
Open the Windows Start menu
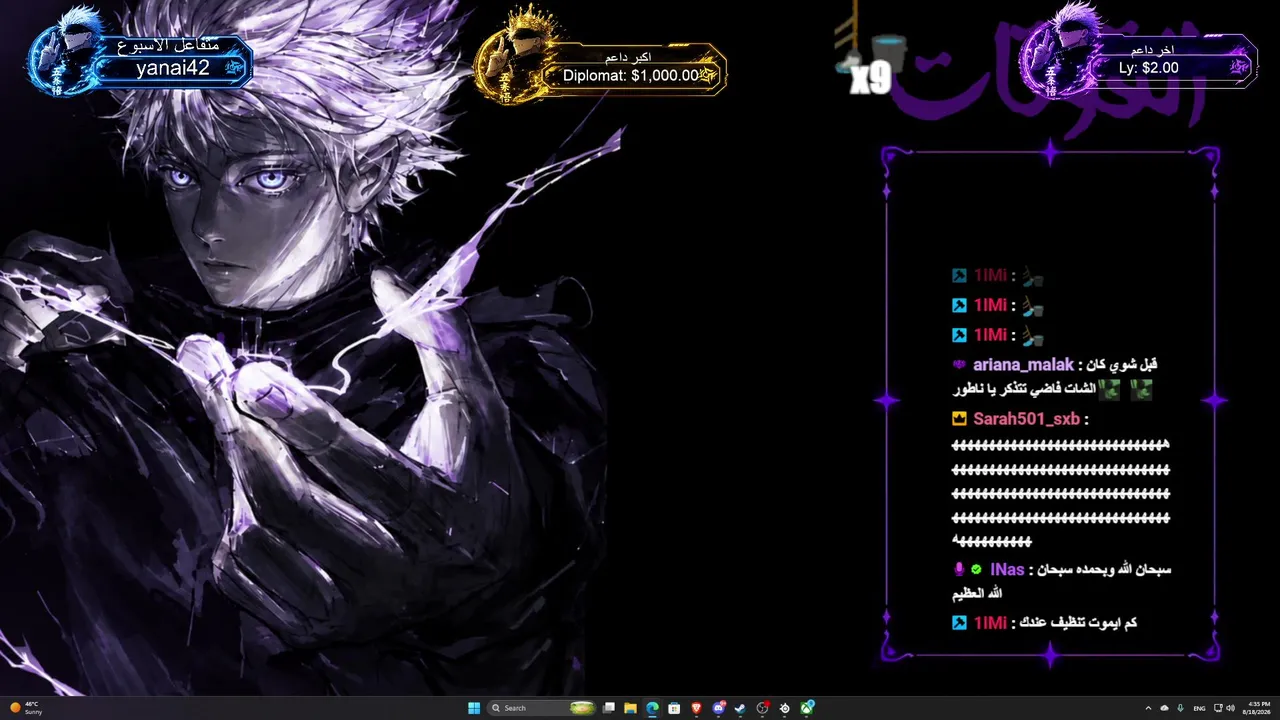click(474, 708)
